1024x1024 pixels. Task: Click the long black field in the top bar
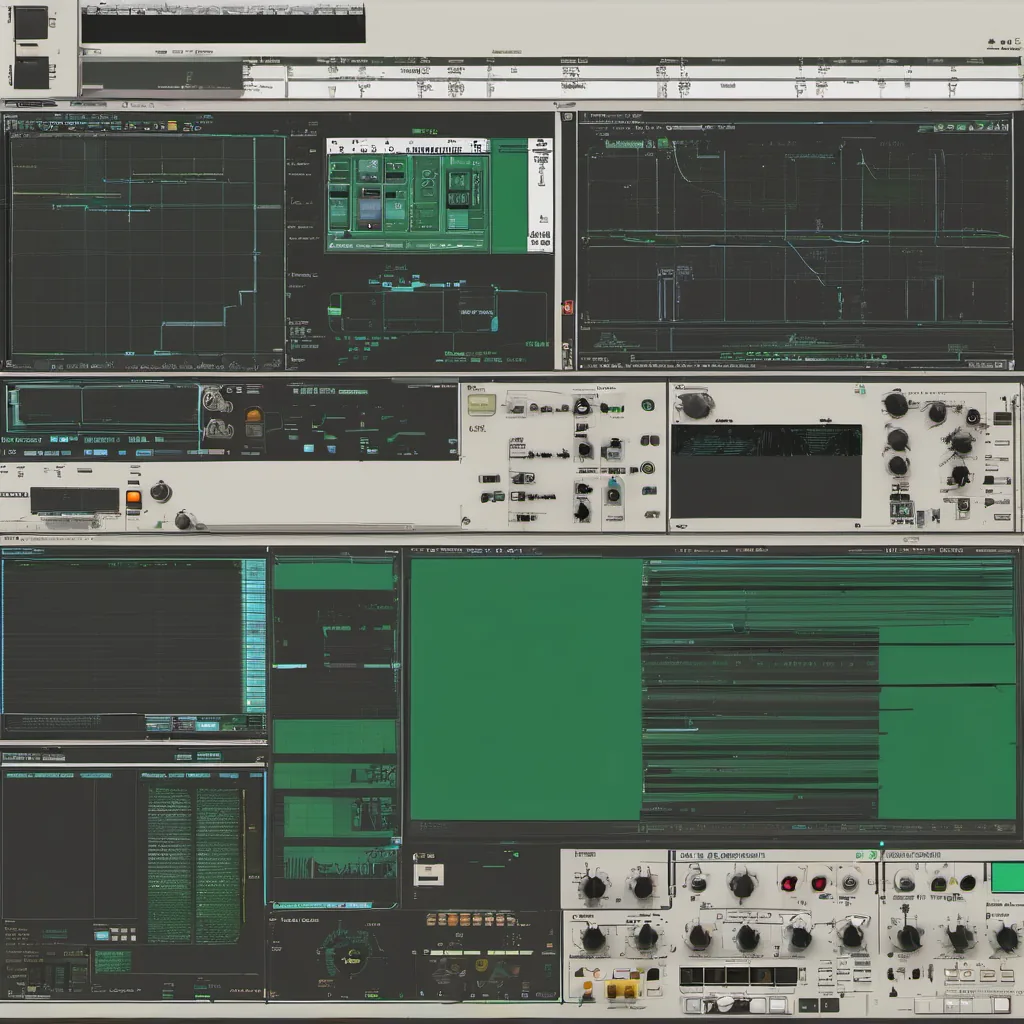[223, 27]
